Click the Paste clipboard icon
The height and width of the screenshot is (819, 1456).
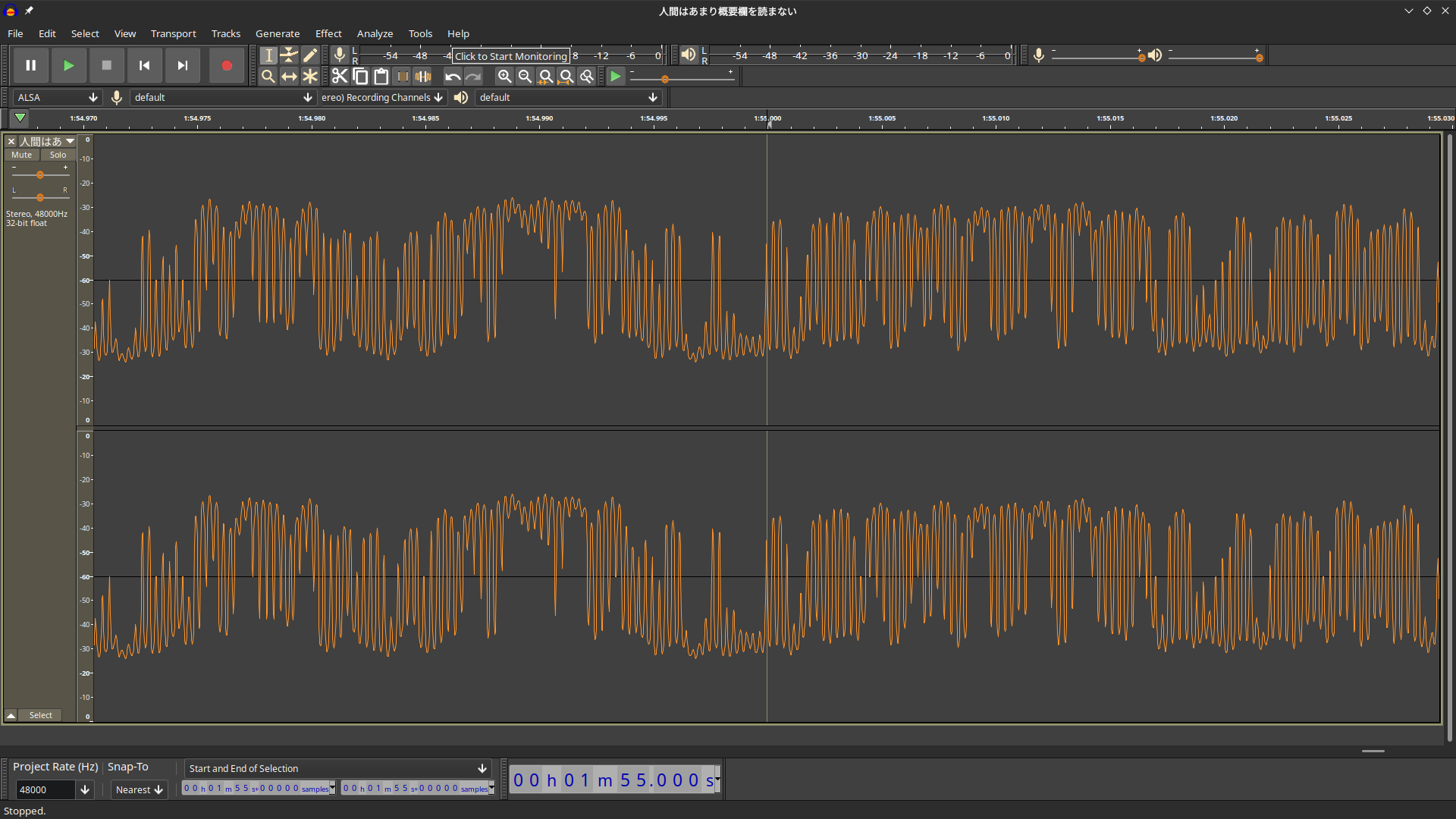pyautogui.click(x=381, y=76)
